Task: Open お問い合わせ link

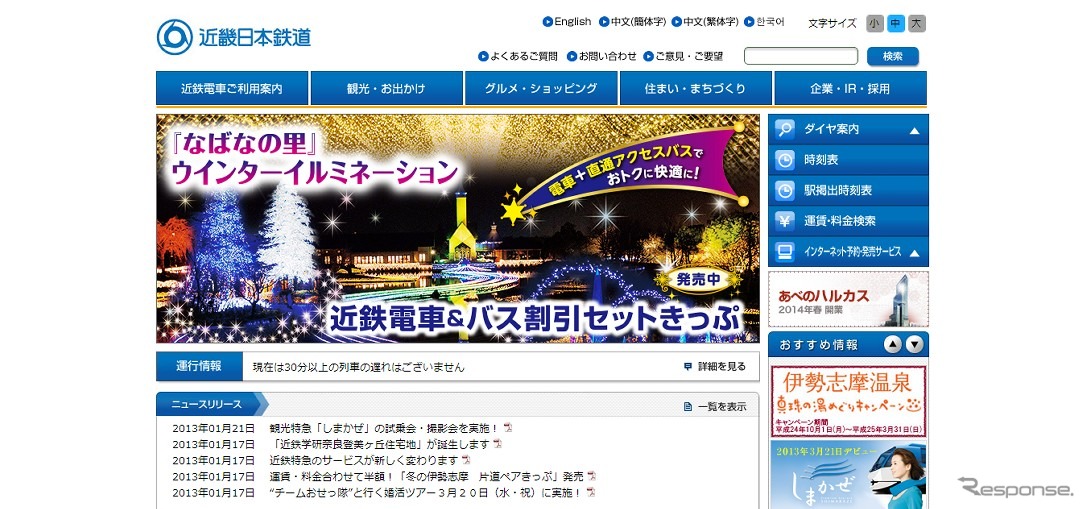Action: click(x=607, y=57)
